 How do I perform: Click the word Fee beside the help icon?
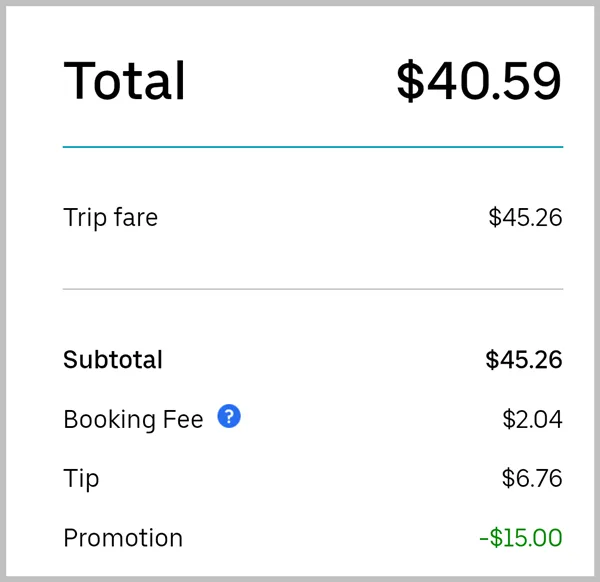pos(183,419)
